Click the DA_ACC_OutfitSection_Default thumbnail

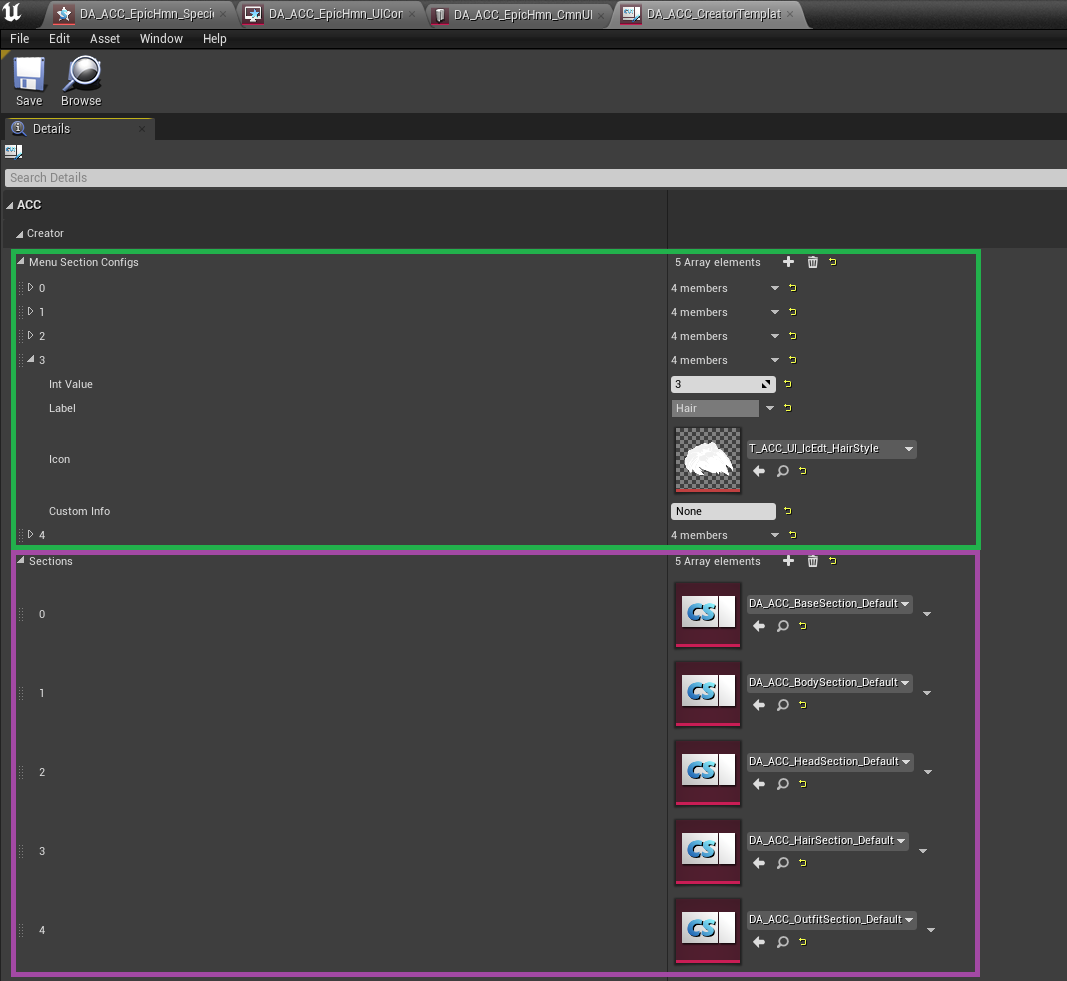coord(707,931)
